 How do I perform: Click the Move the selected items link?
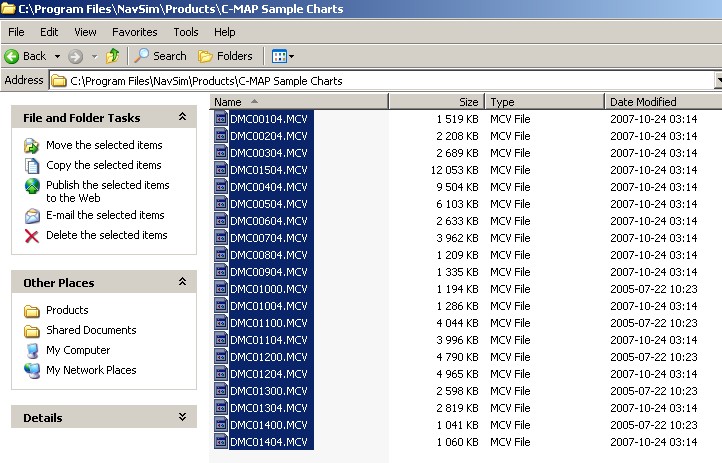pyautogui.click(x=104, y=145)
